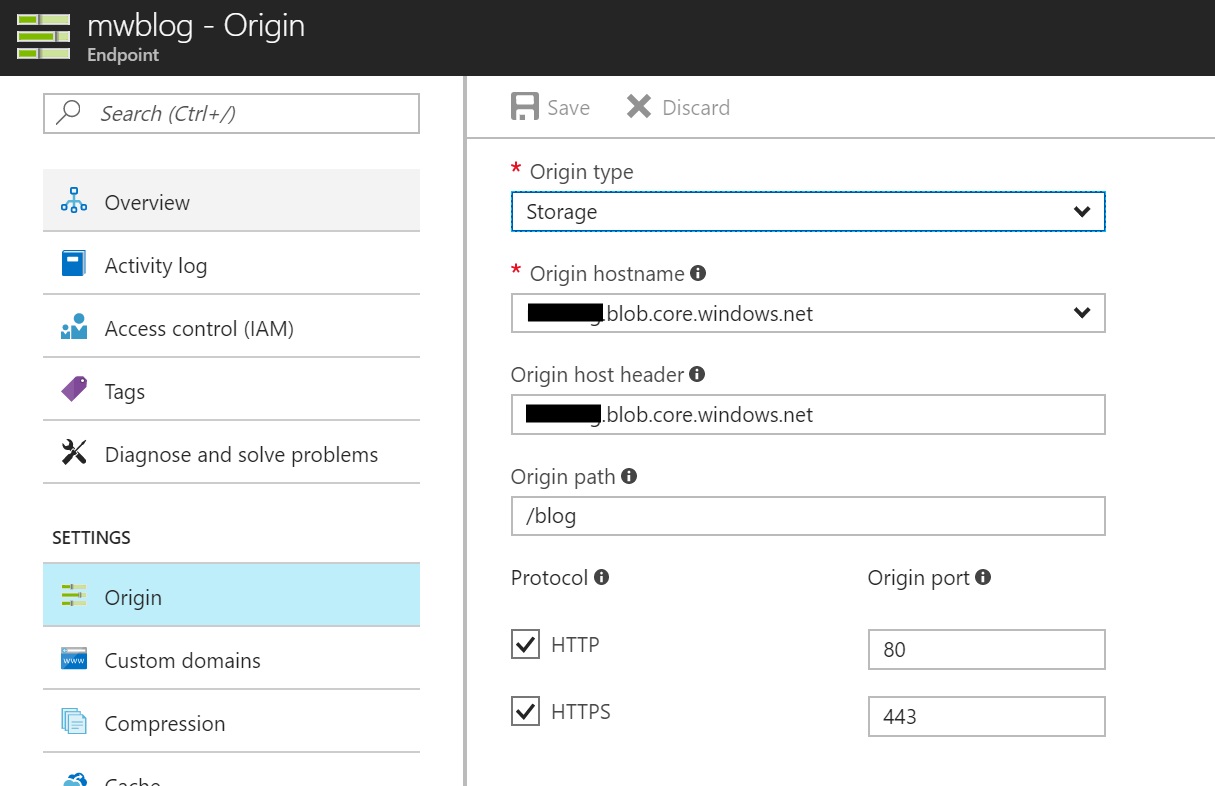
Task: Click info icon next to Origin hostname
Action: (698, 272)
